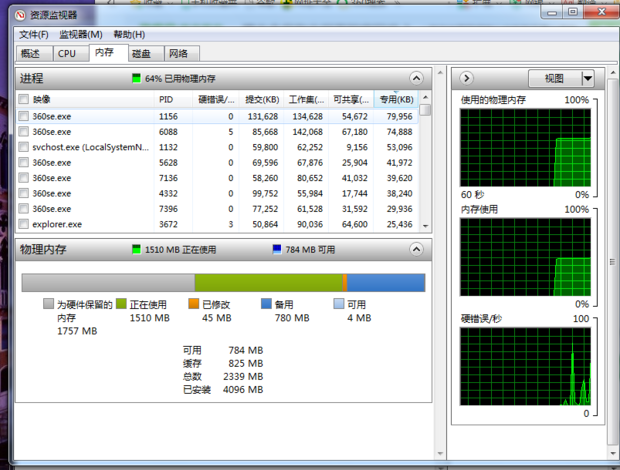This screenshot has width=620, height=470.
Task: Open the 文件(F) menu
Action: click(34, 35)
